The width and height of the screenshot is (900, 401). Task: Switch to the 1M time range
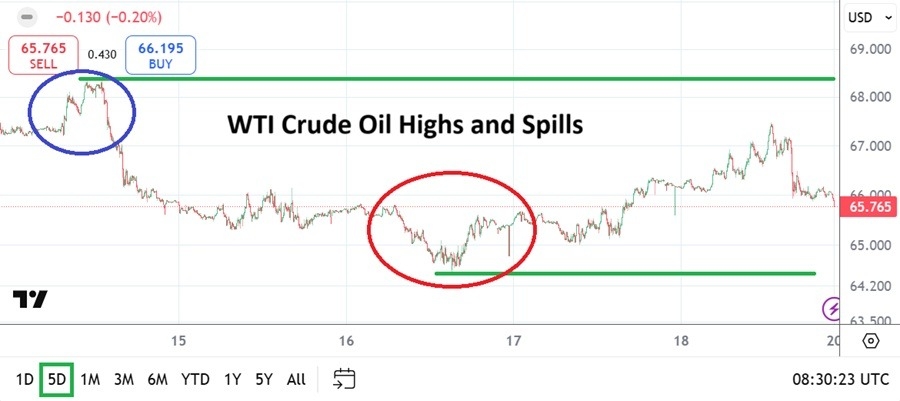point(90,380)
